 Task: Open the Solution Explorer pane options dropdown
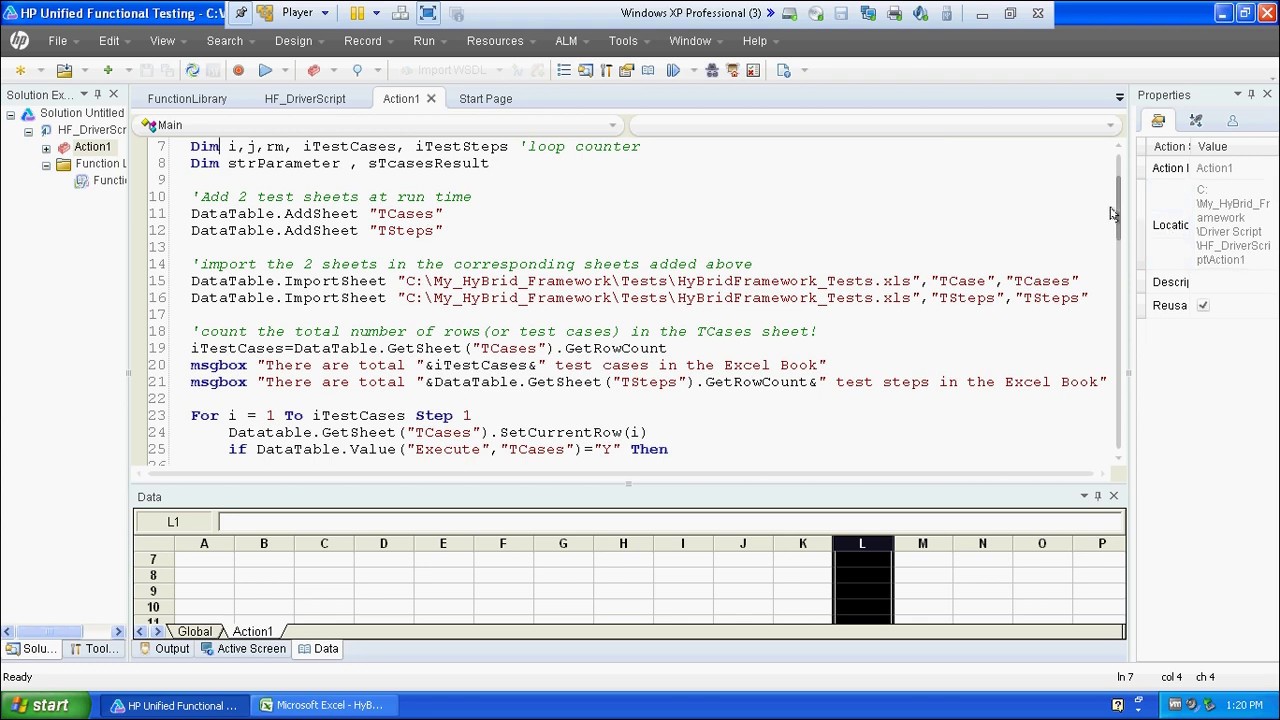pos(83,95)
